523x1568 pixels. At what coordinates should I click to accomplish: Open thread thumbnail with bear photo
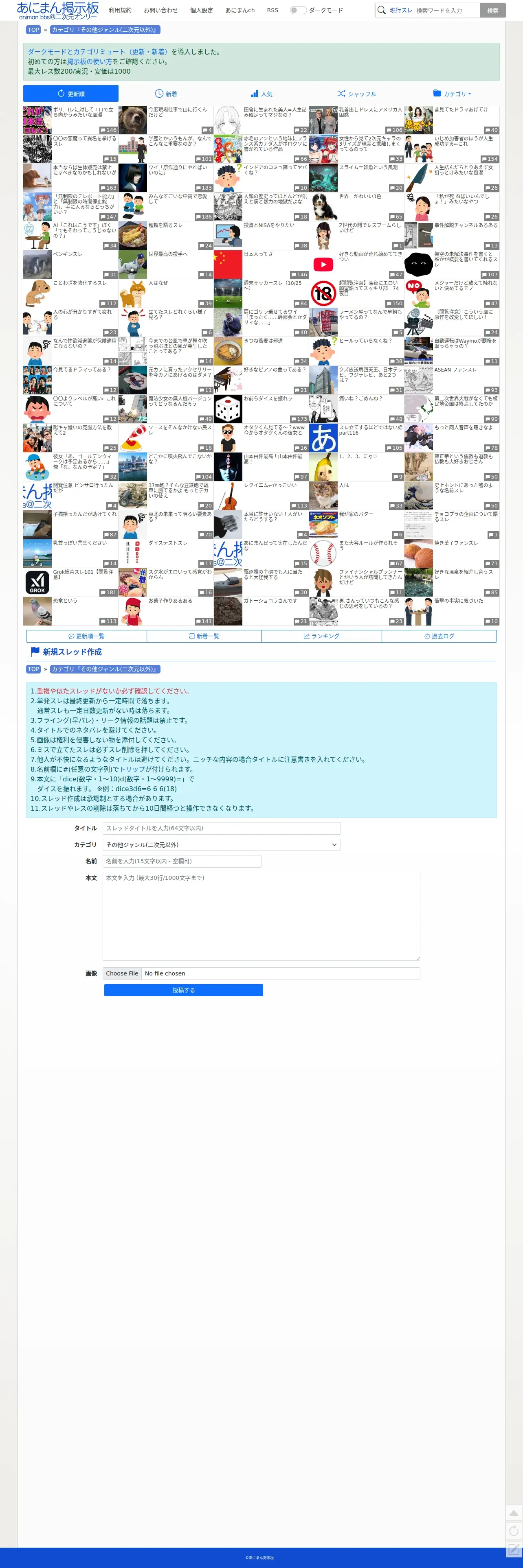[132, 120]
